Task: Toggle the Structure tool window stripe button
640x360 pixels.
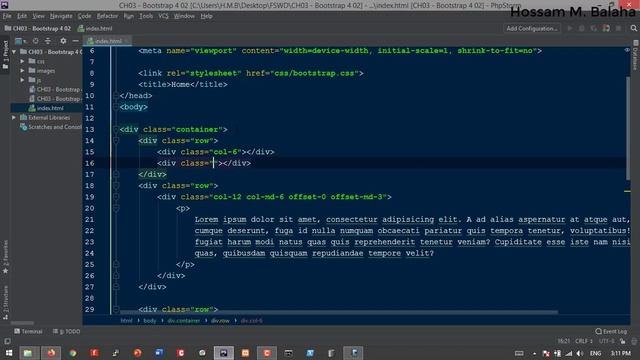Action: tap(5, 302)
